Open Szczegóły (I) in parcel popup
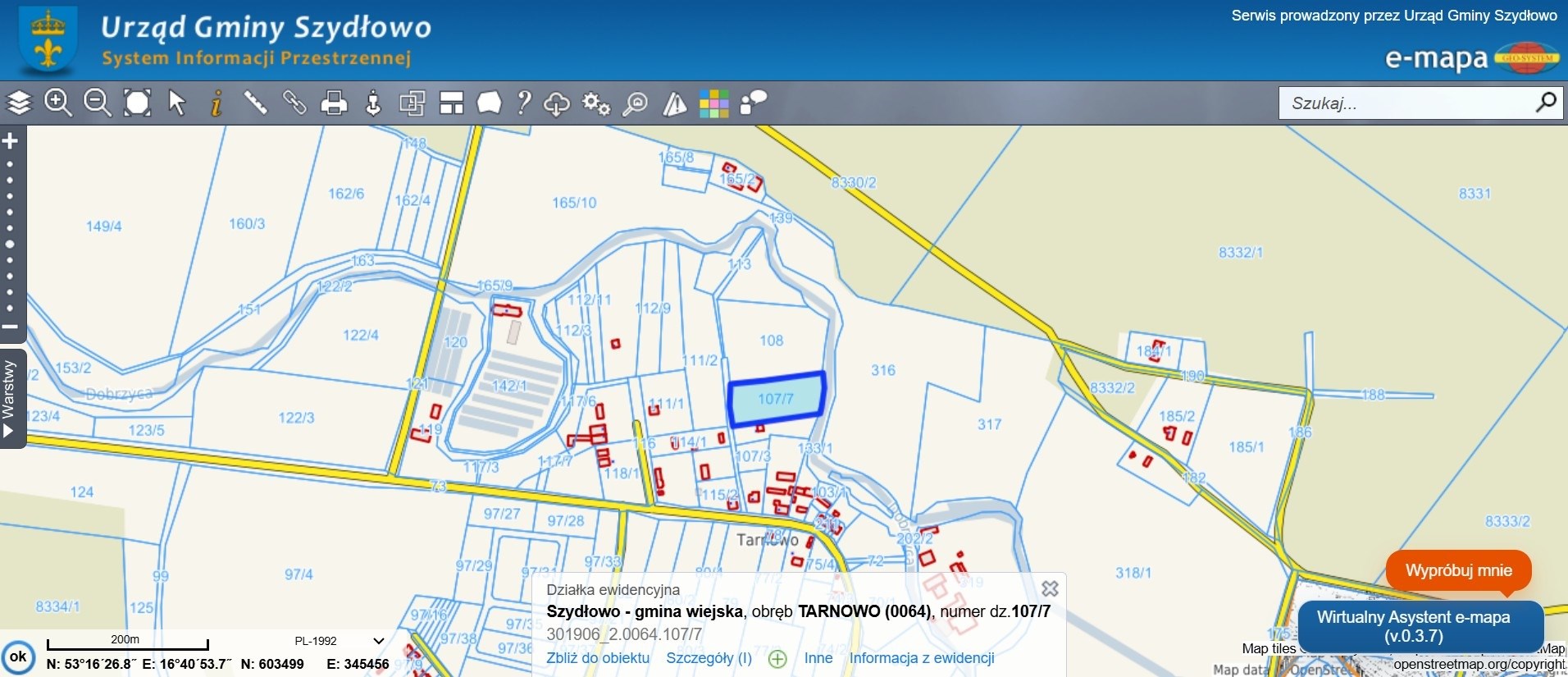 (709, 658)
